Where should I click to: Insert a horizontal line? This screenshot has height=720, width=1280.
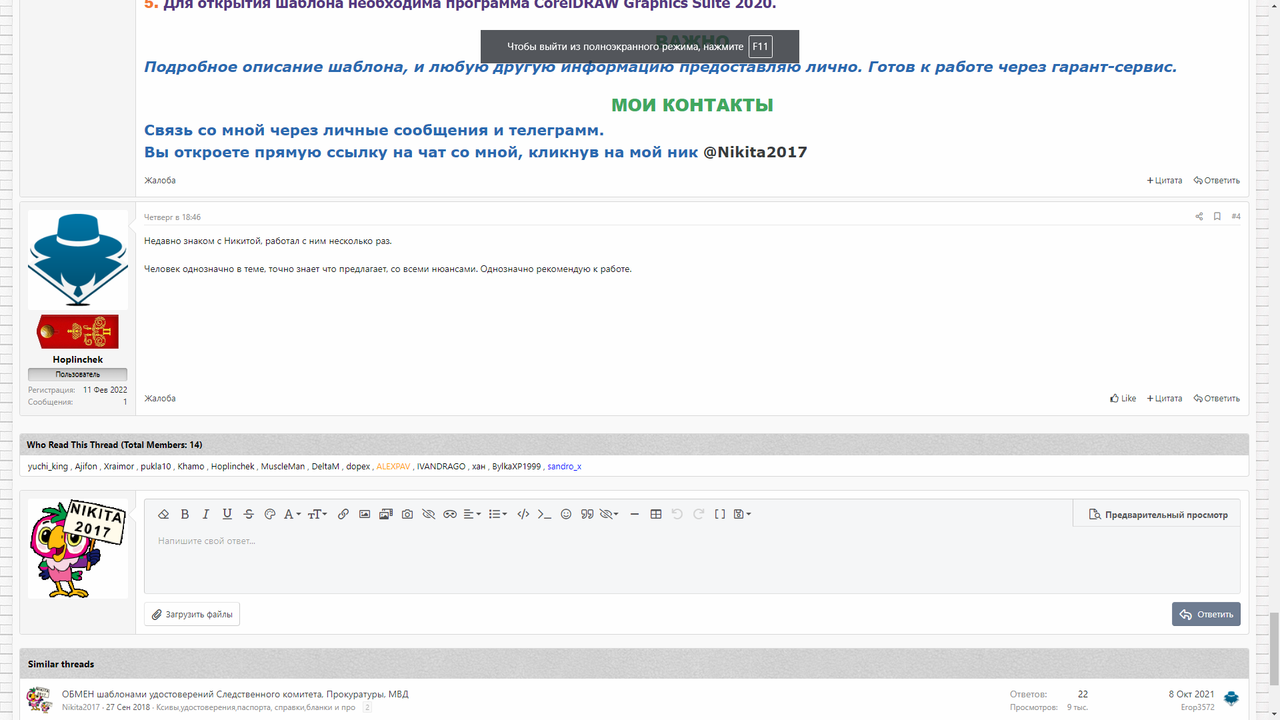634,514
